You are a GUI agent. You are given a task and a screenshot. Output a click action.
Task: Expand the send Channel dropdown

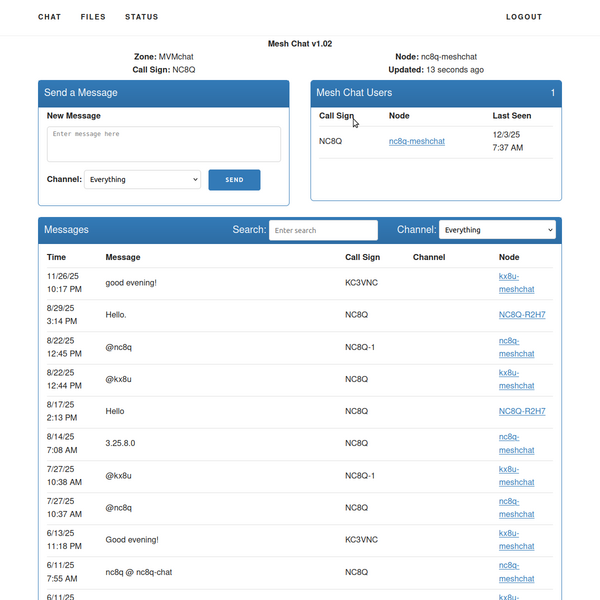click(x=142, y=180)
